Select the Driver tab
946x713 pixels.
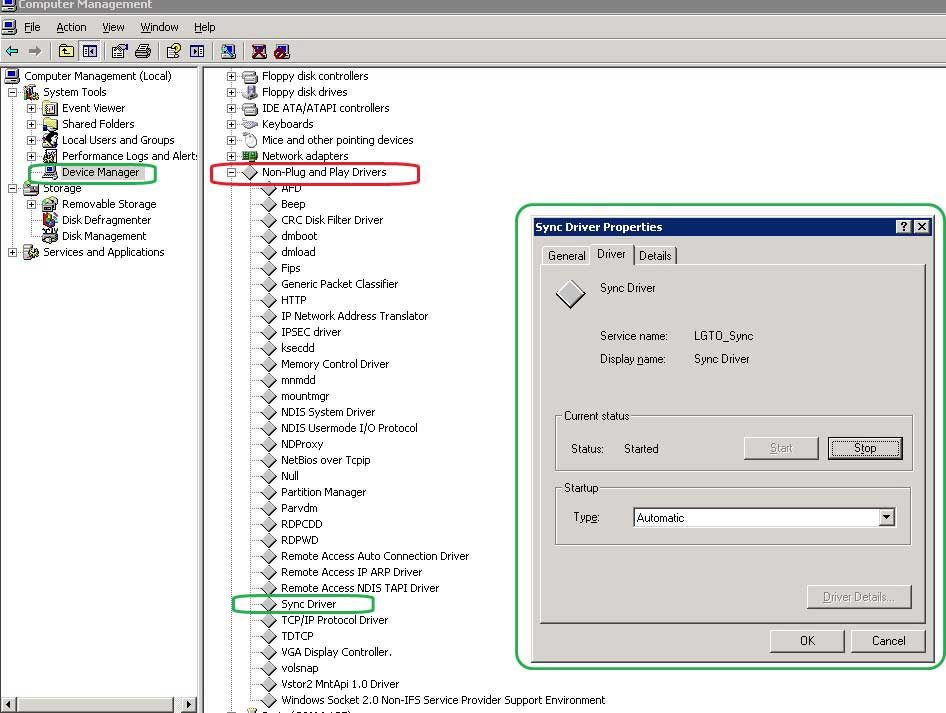[x=611, y=254]
